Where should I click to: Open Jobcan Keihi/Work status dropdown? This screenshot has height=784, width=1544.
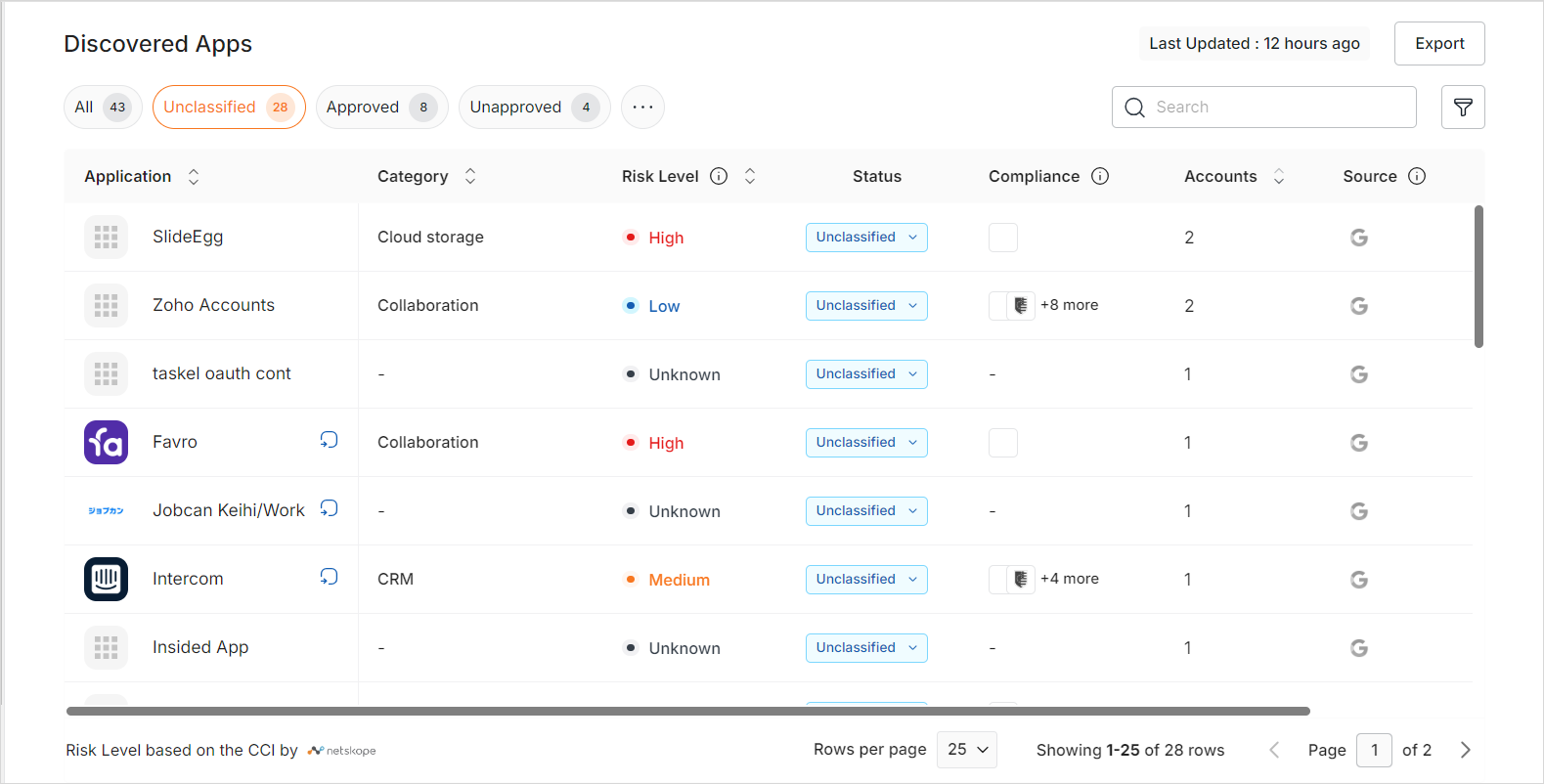[x=866, y=511]
